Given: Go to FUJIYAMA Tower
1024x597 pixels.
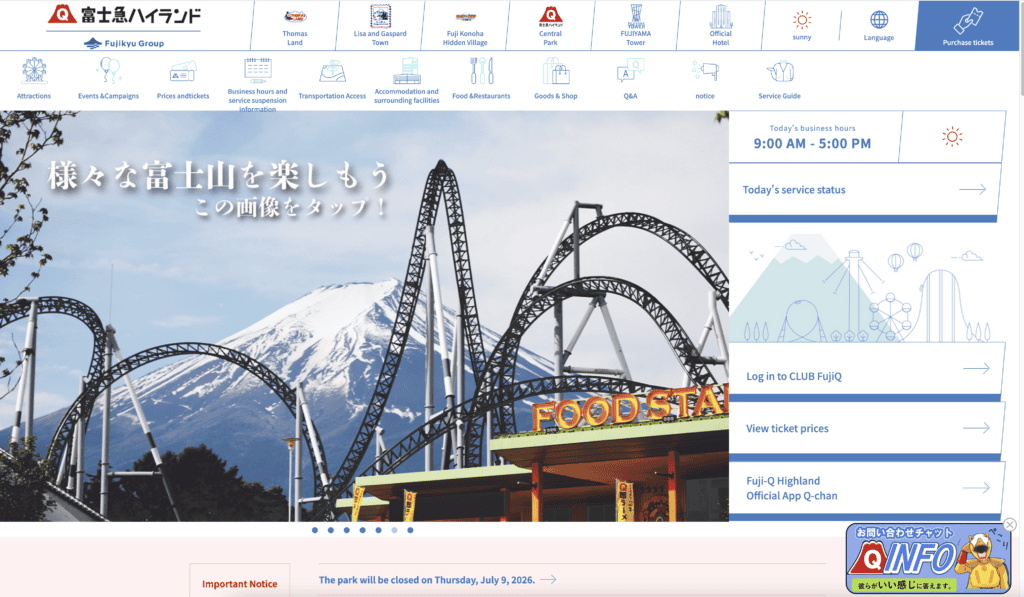Looking at the screenshot, I should [635, 27].
